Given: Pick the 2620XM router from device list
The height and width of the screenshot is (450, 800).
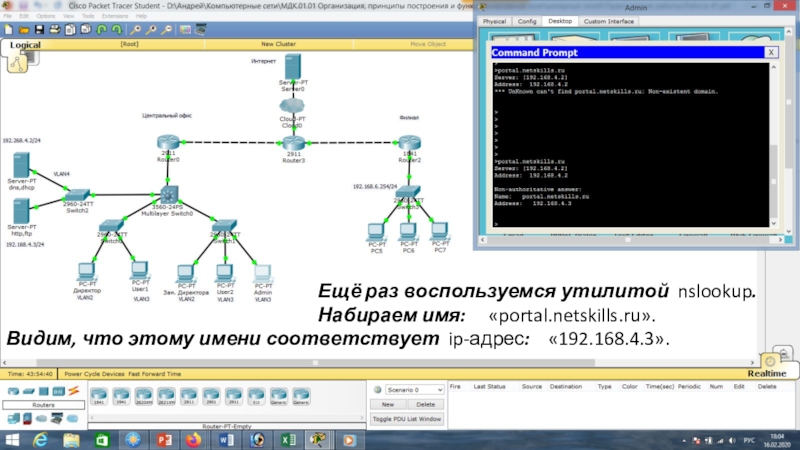Looking at the screenshot, I should pos(144,396).
